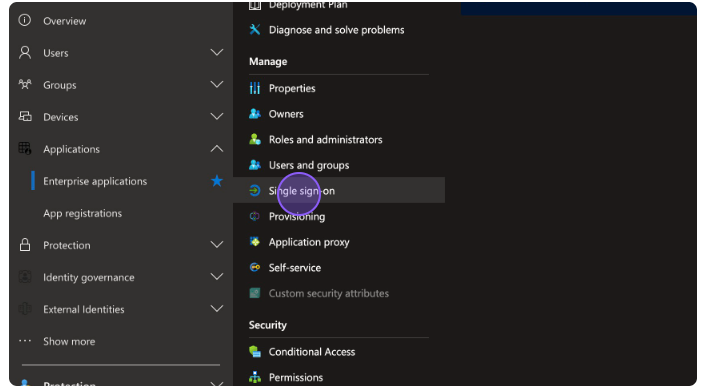The width and height of the screenshot is (707, 392).
Task: Open the Properties blade
Action: (292, 88)
